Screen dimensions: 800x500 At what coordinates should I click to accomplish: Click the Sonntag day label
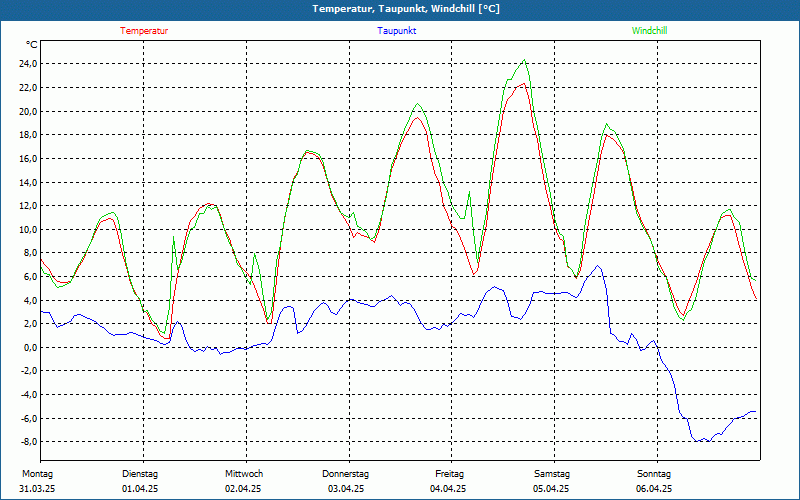click(x=654, y=474)
